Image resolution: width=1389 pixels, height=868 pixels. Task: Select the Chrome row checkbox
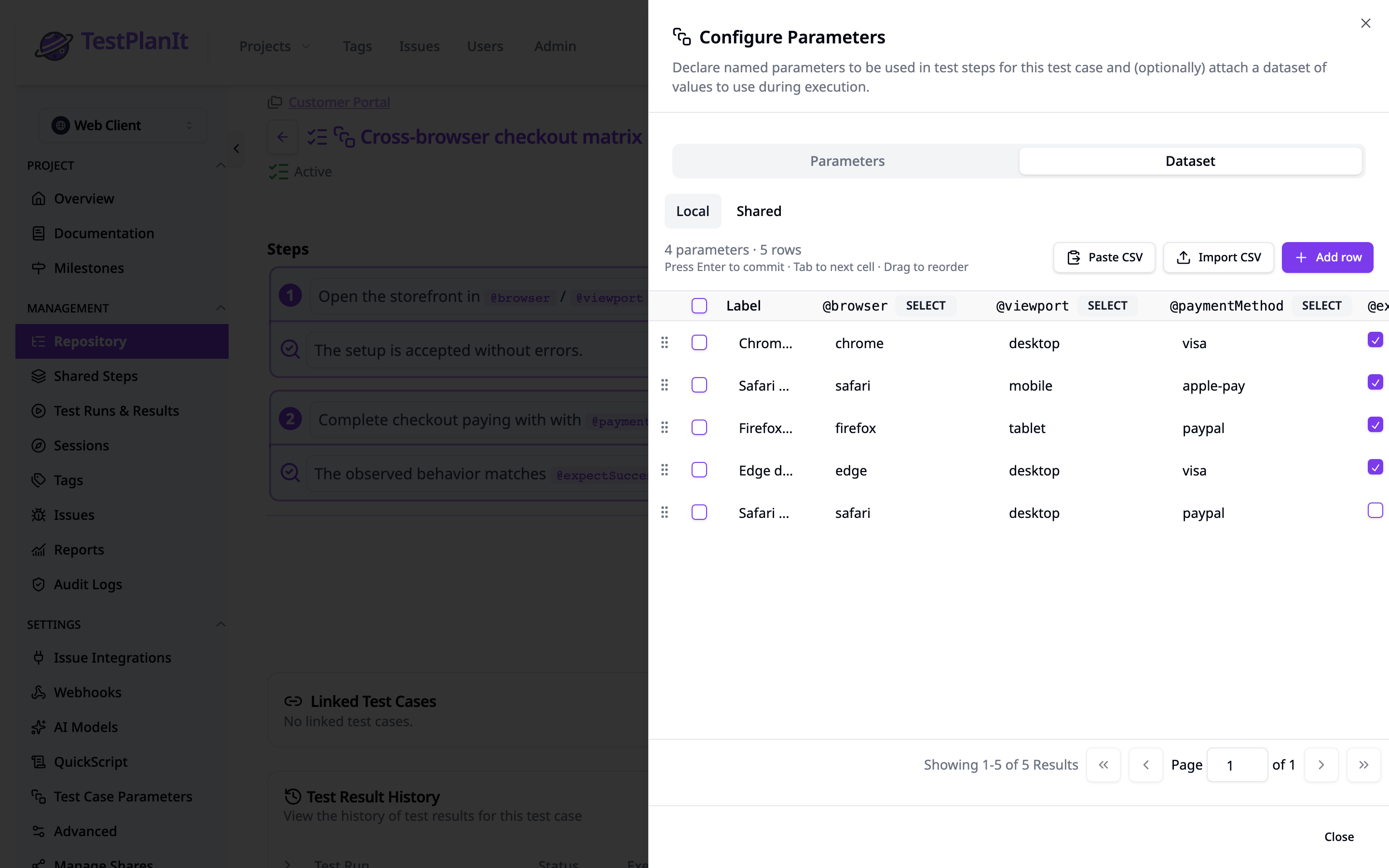699,343
